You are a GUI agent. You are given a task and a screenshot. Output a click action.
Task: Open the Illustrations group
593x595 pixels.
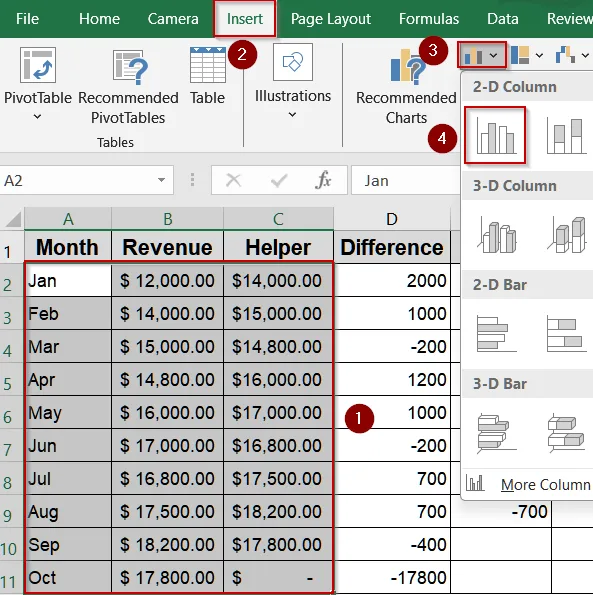tap(293, 81)
